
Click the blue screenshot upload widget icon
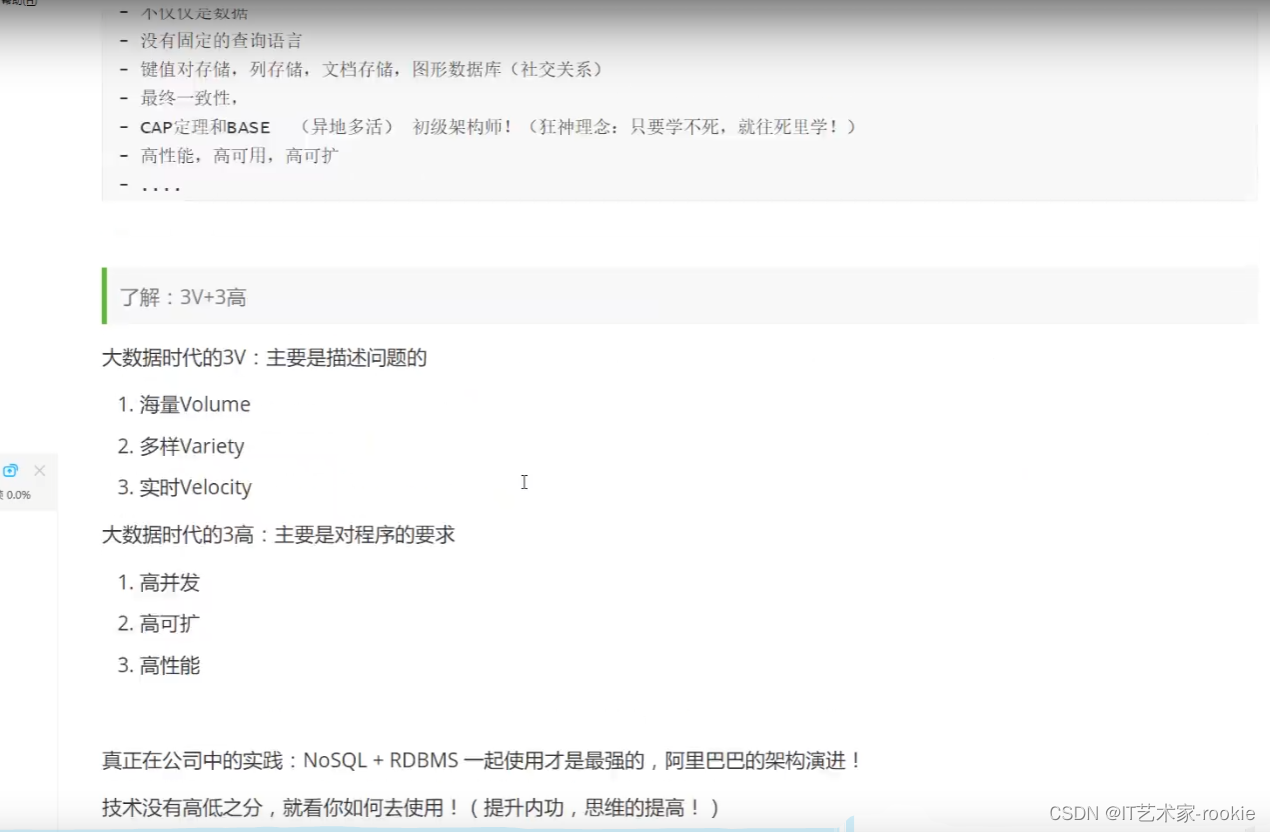(x=11, y=469)
